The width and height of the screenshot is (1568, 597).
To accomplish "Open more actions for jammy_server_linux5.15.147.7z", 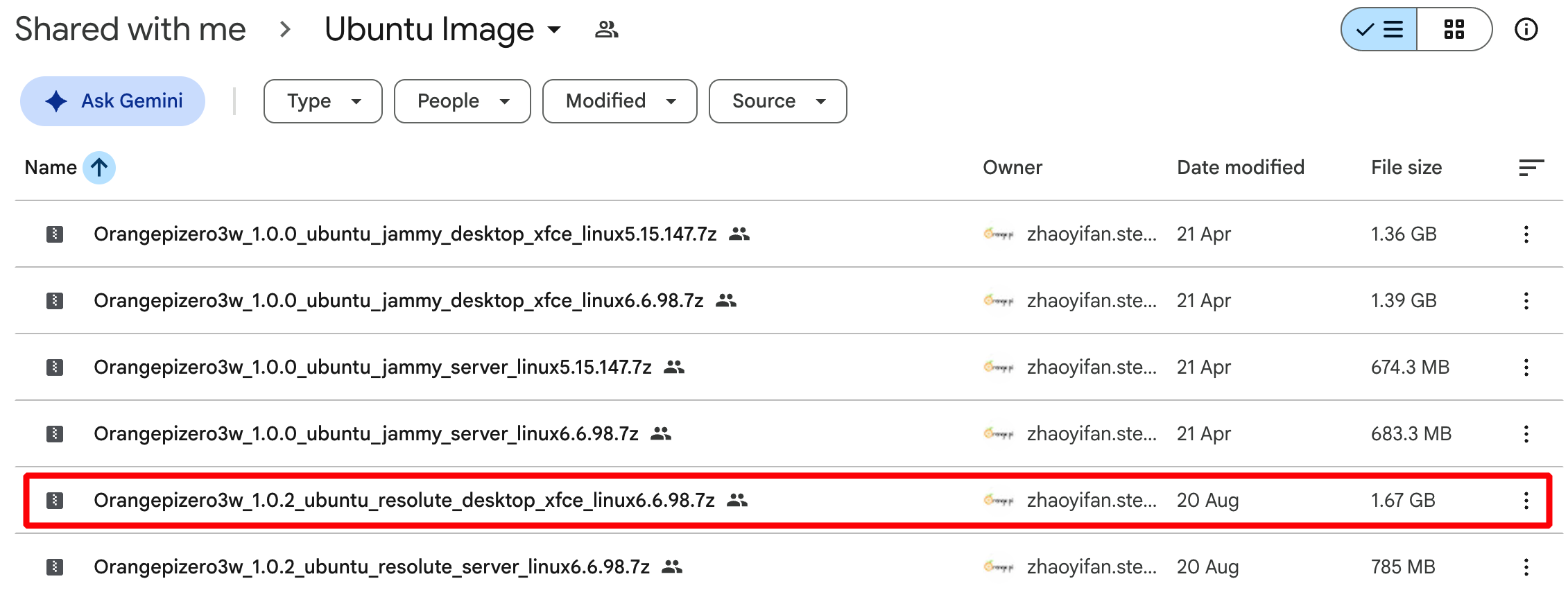I will pos(1526,367).
